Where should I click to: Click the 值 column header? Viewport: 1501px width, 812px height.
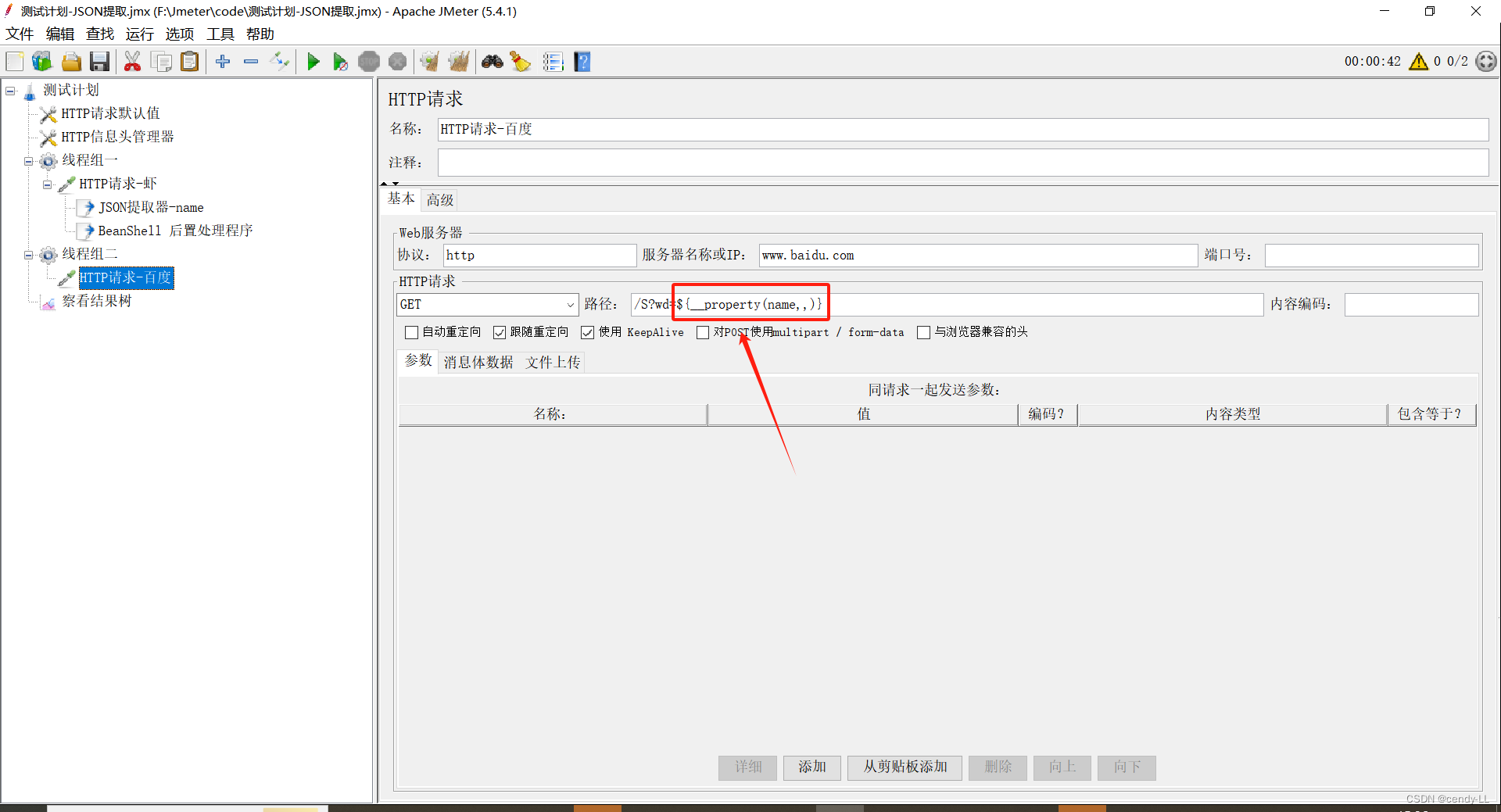tap(863, 415)
